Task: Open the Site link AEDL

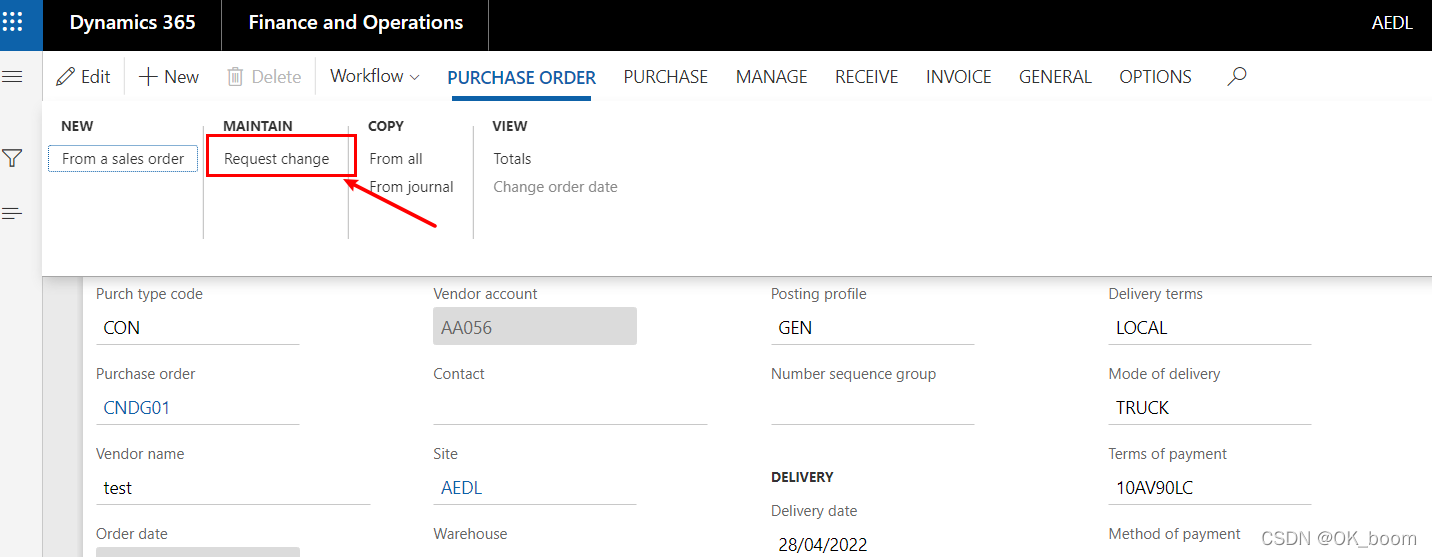Action: pos(461,488)
